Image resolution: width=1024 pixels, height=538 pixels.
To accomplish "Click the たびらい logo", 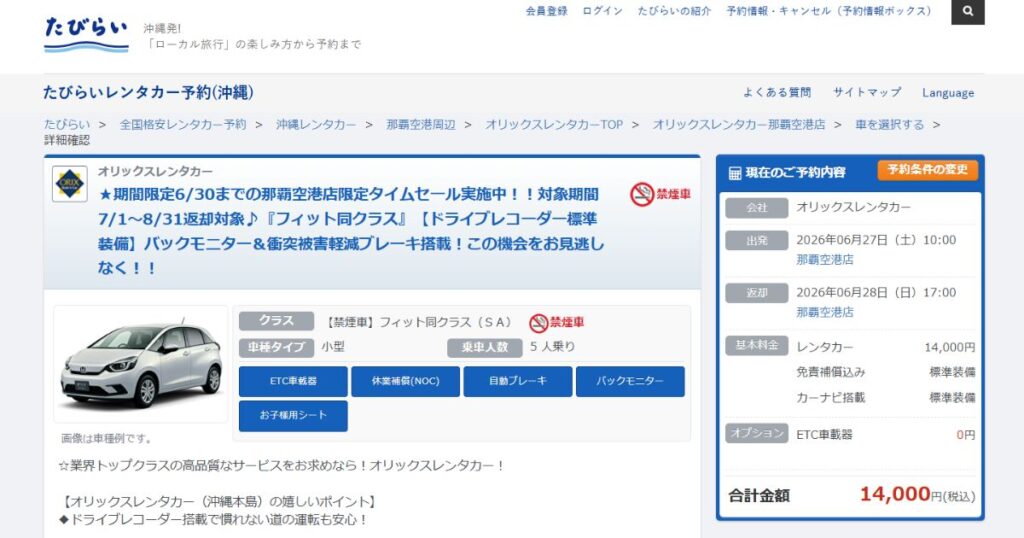I will point(86,34).
